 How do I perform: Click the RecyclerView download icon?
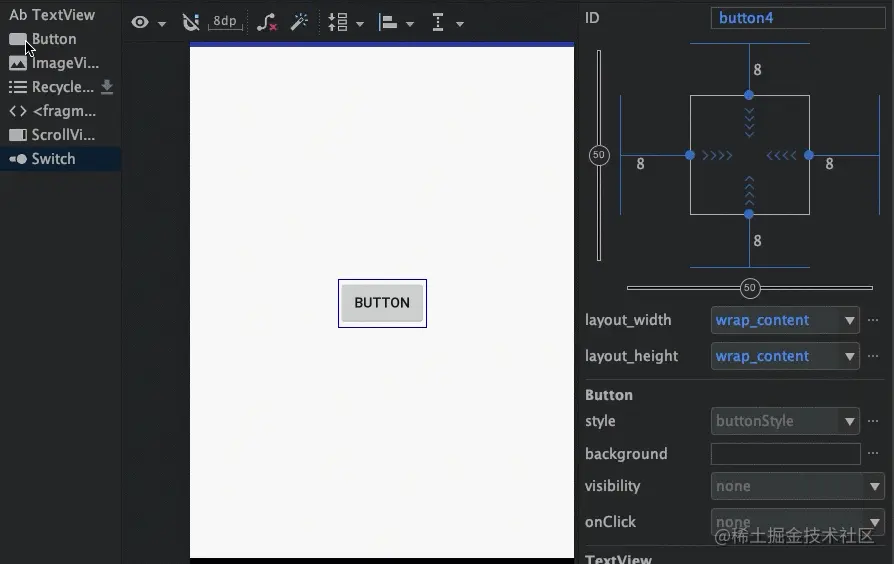coord(107,87)
